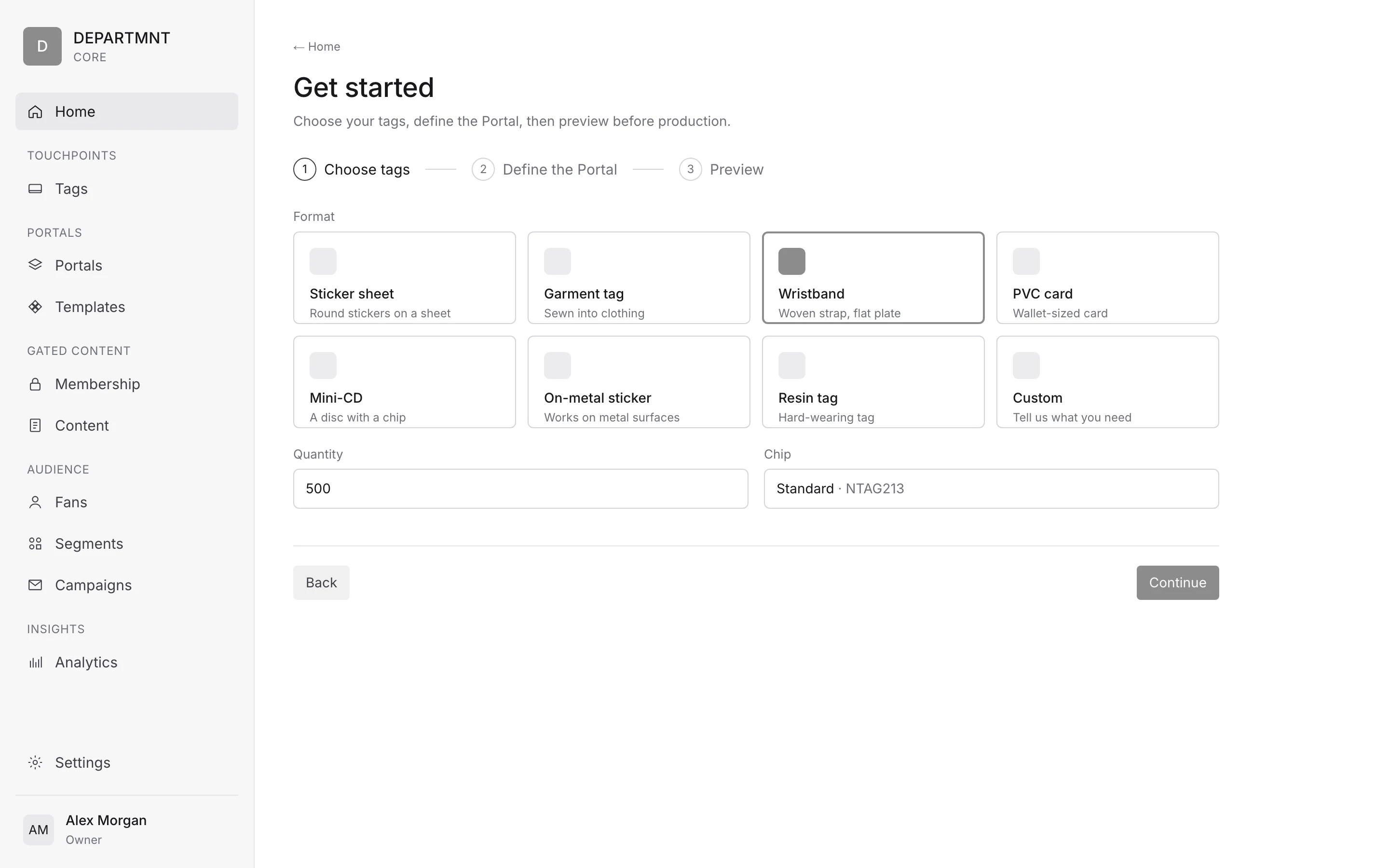
Task: Click the Mini-CD format icon
Action: (x=323, y=366)
